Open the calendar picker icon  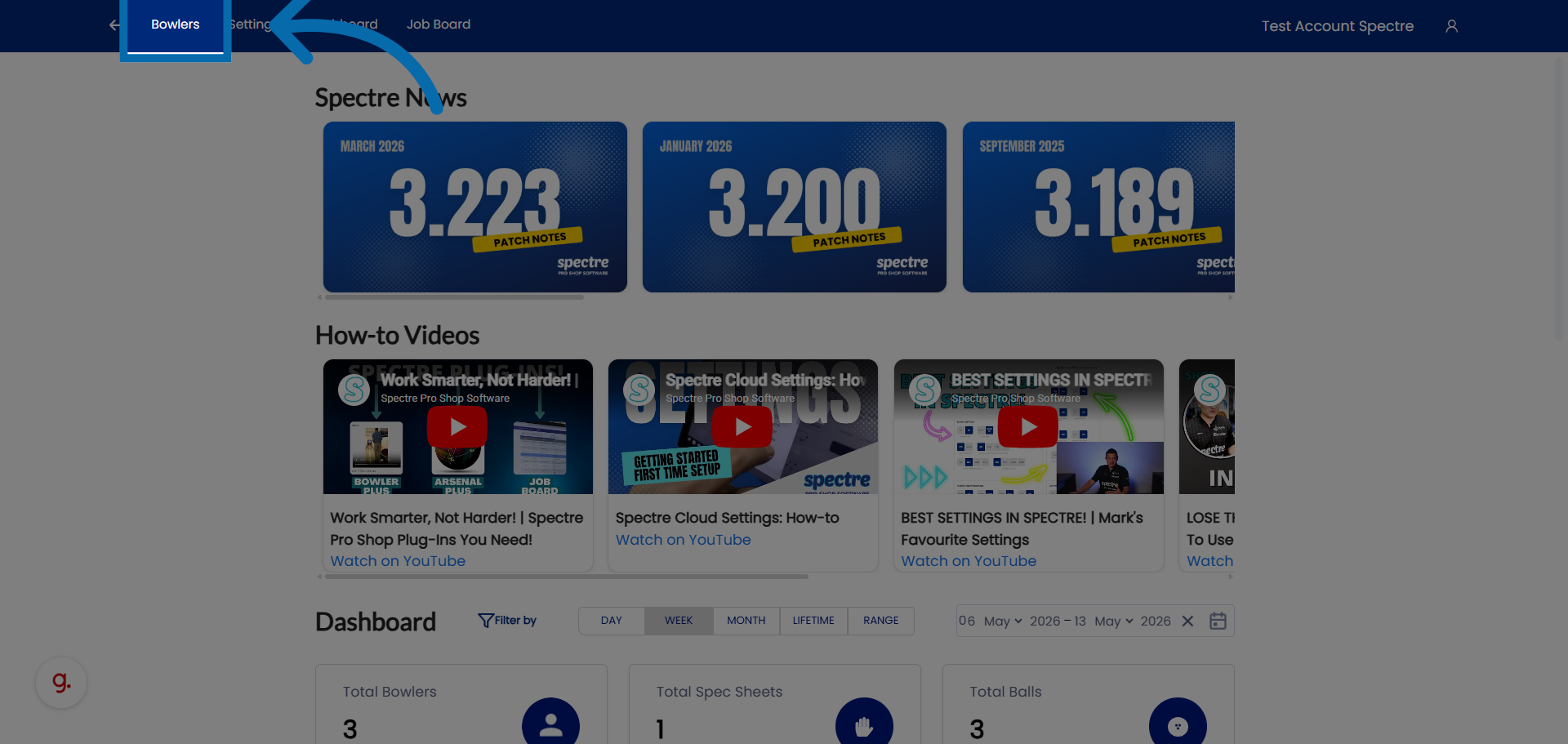pos(1218,621)
